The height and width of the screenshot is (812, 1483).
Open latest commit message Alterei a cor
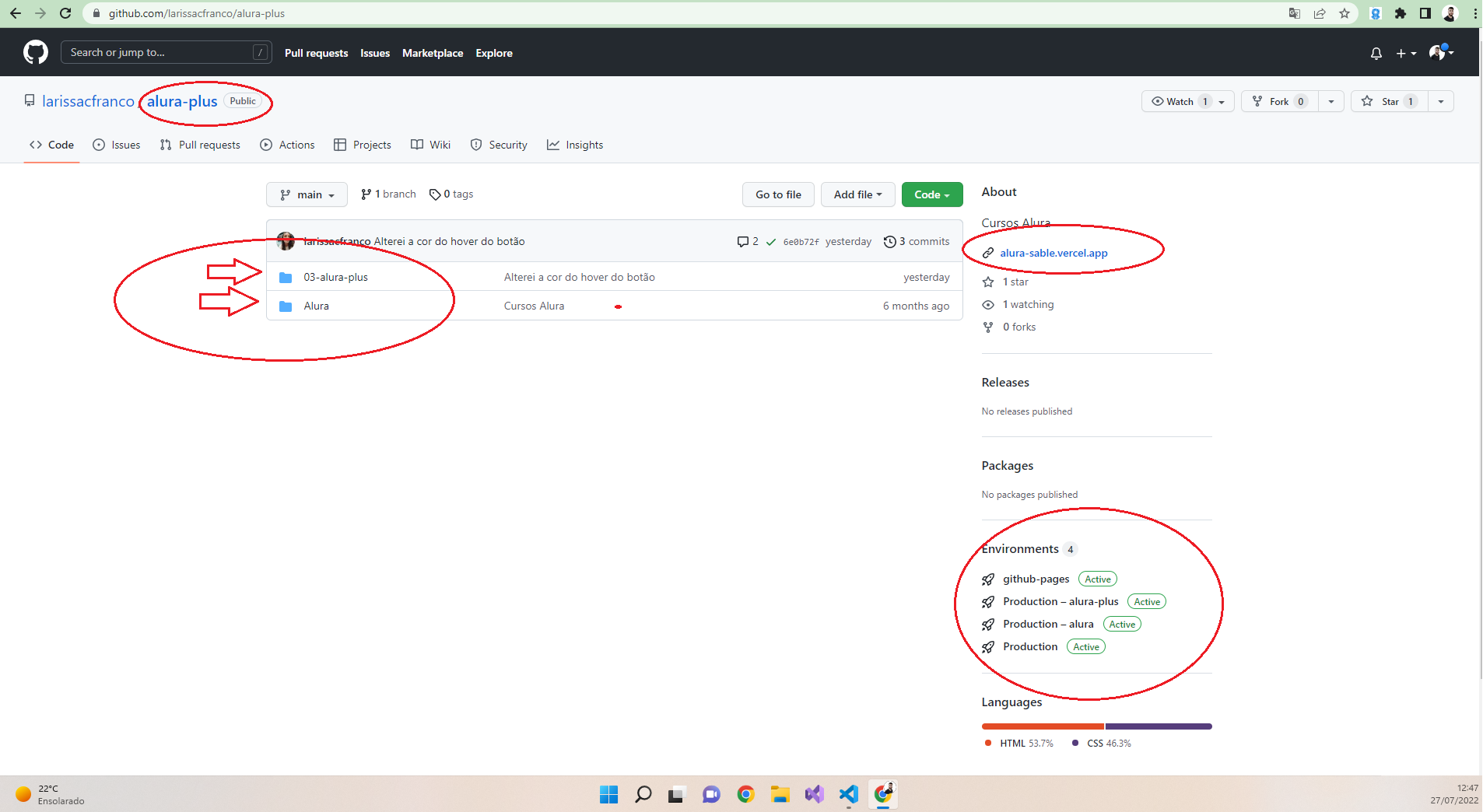449,241
